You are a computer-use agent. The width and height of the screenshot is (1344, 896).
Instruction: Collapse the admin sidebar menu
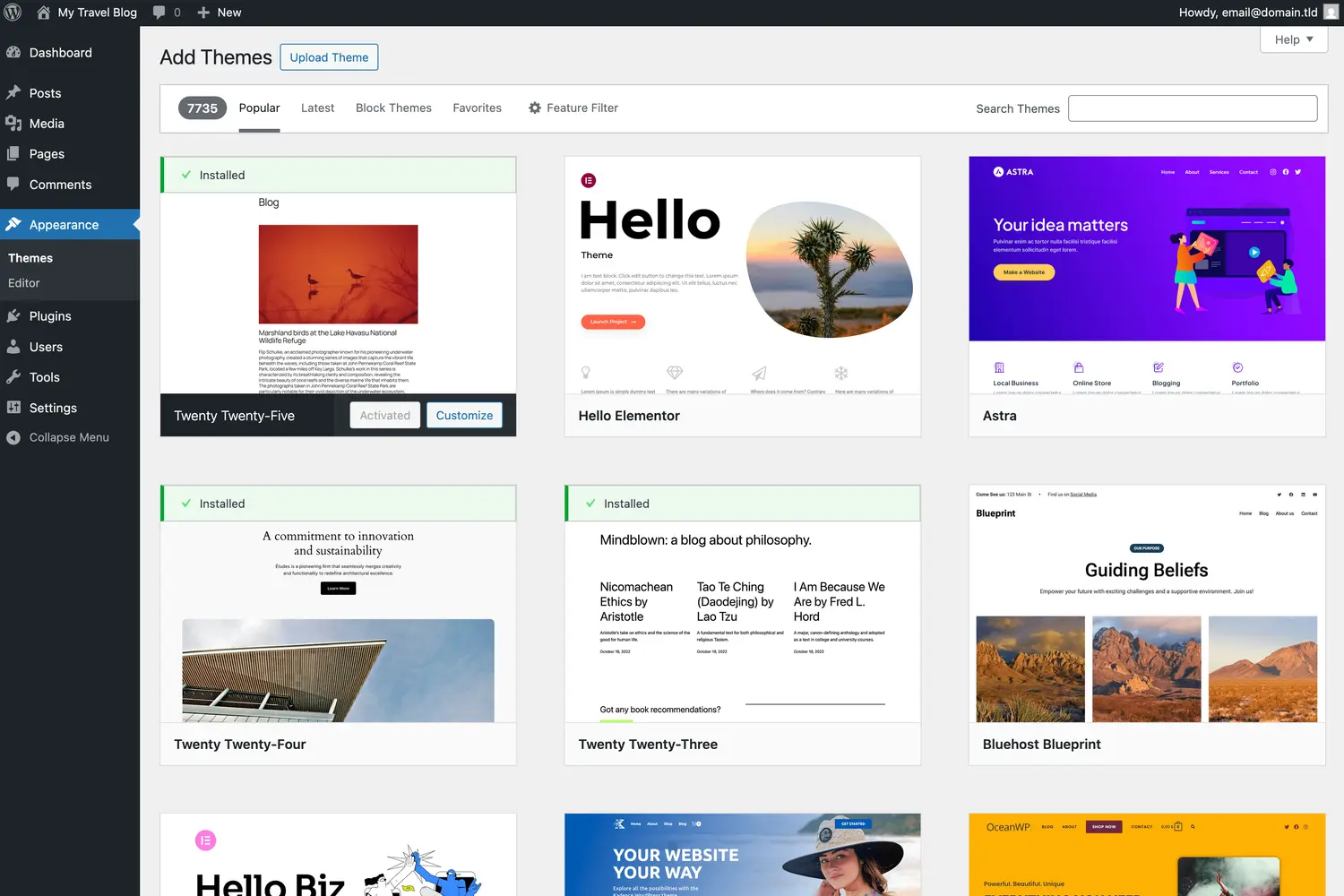point(70,437)
